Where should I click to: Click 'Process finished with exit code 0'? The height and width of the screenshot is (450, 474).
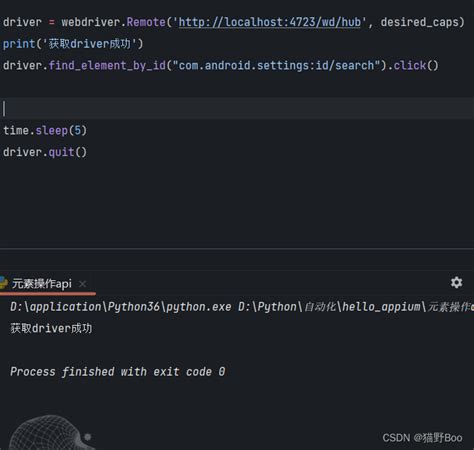point(118,372)
